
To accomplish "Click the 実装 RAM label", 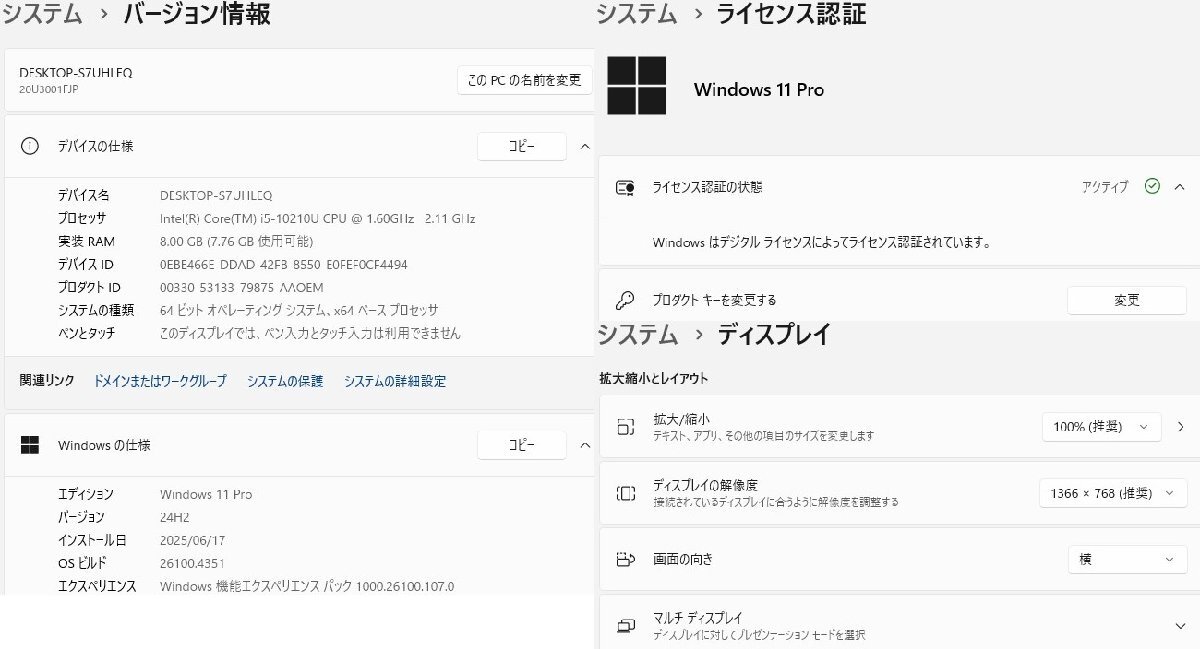I will [86, 241].
